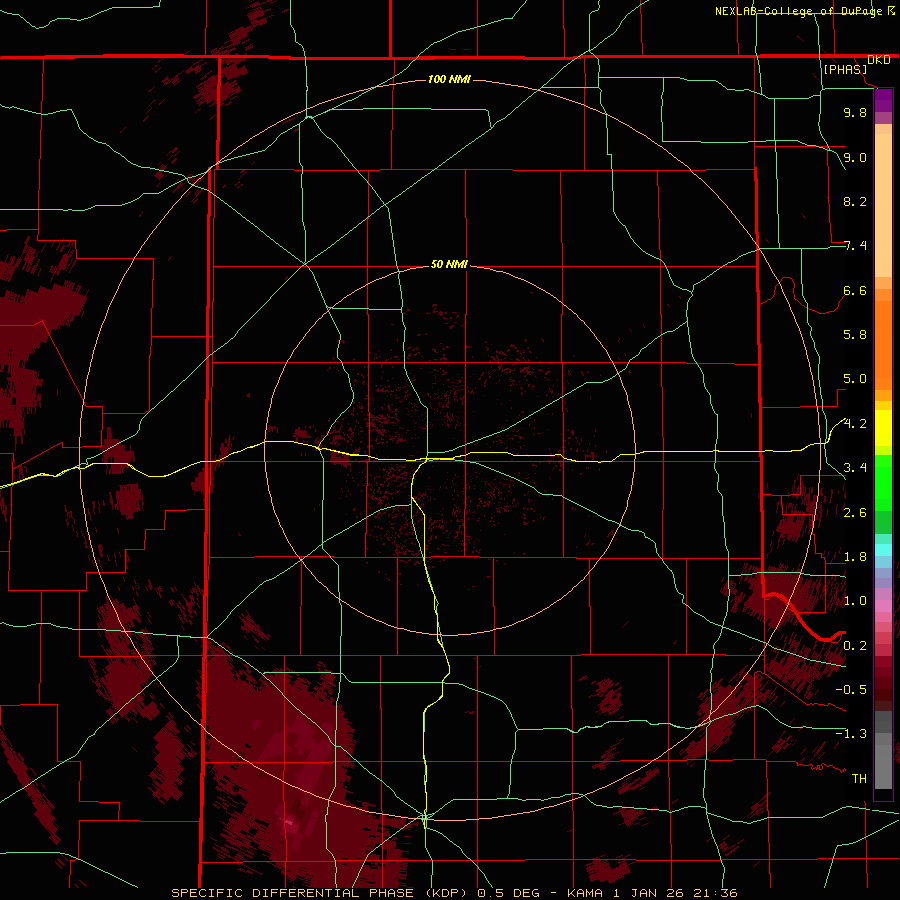Click the 6.6 scale value

tap(855, 290)
